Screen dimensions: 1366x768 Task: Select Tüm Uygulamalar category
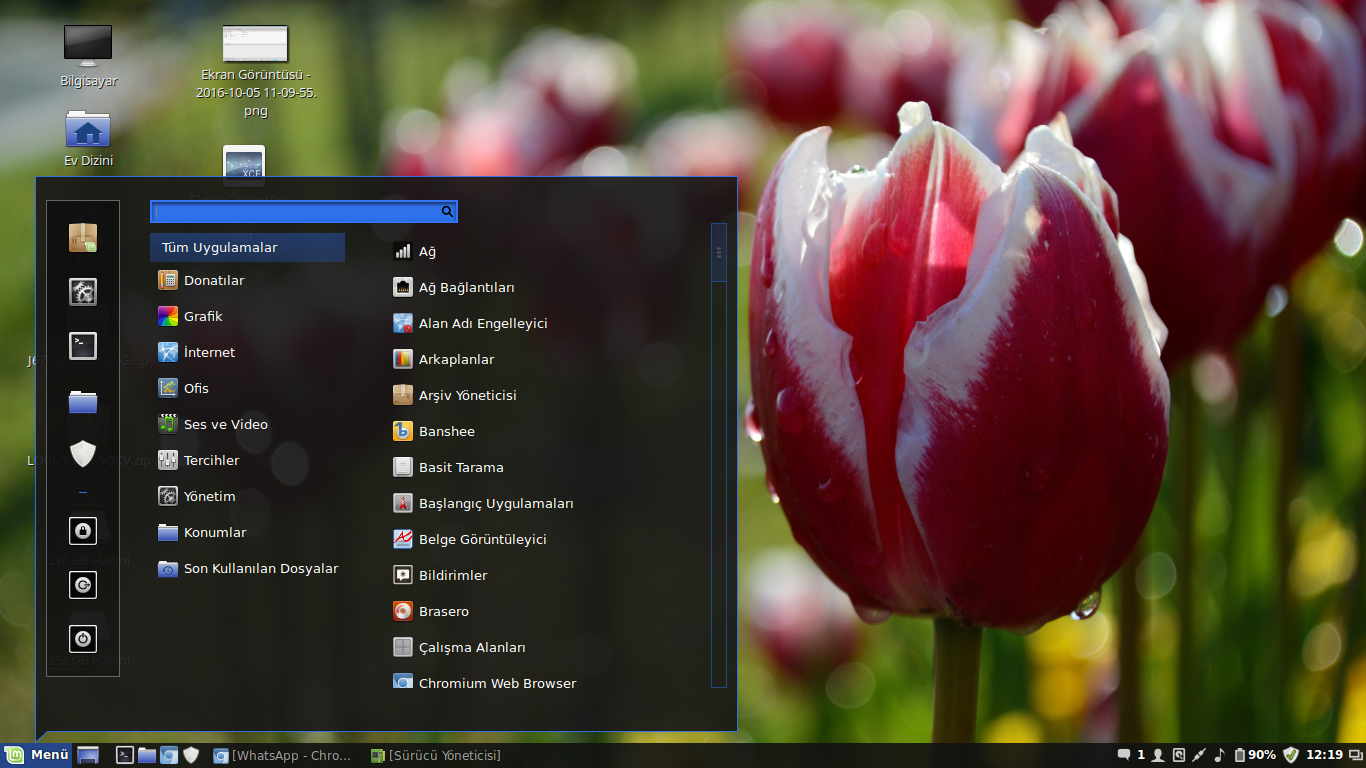coord(248,248)
